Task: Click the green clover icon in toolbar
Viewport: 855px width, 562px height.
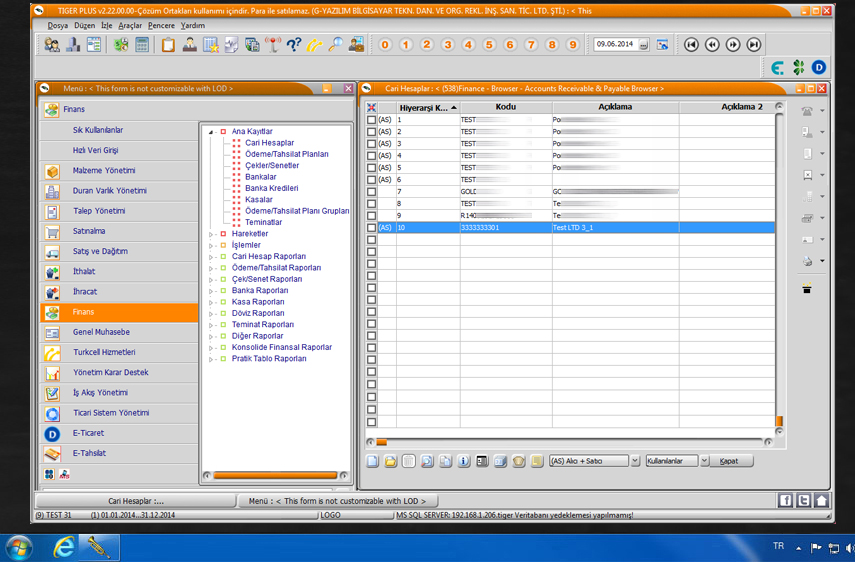Action: (x=799, y=67)
